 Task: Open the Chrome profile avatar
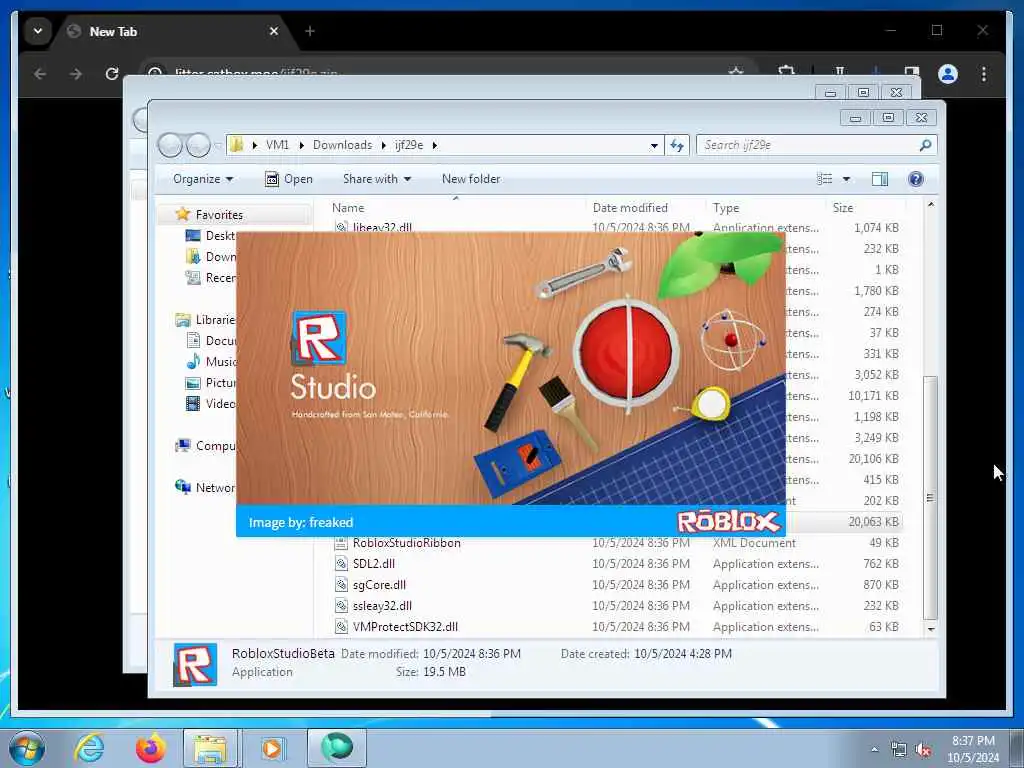[948, 74]
